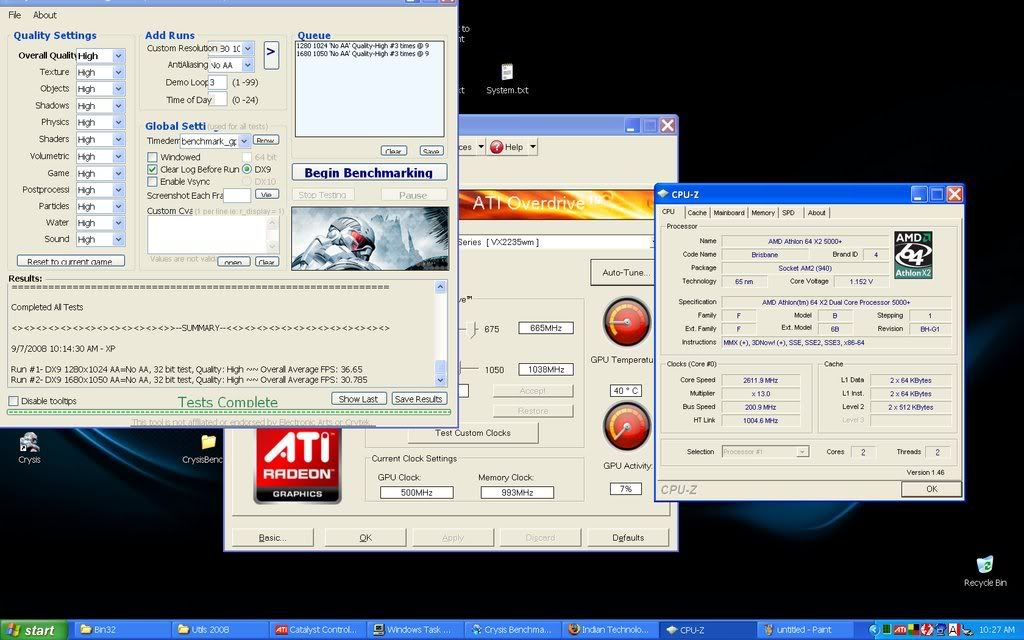Screen dimensions: 1024x640
Task: Click the CPU-Z title bar icon
Action: [663, 194]
